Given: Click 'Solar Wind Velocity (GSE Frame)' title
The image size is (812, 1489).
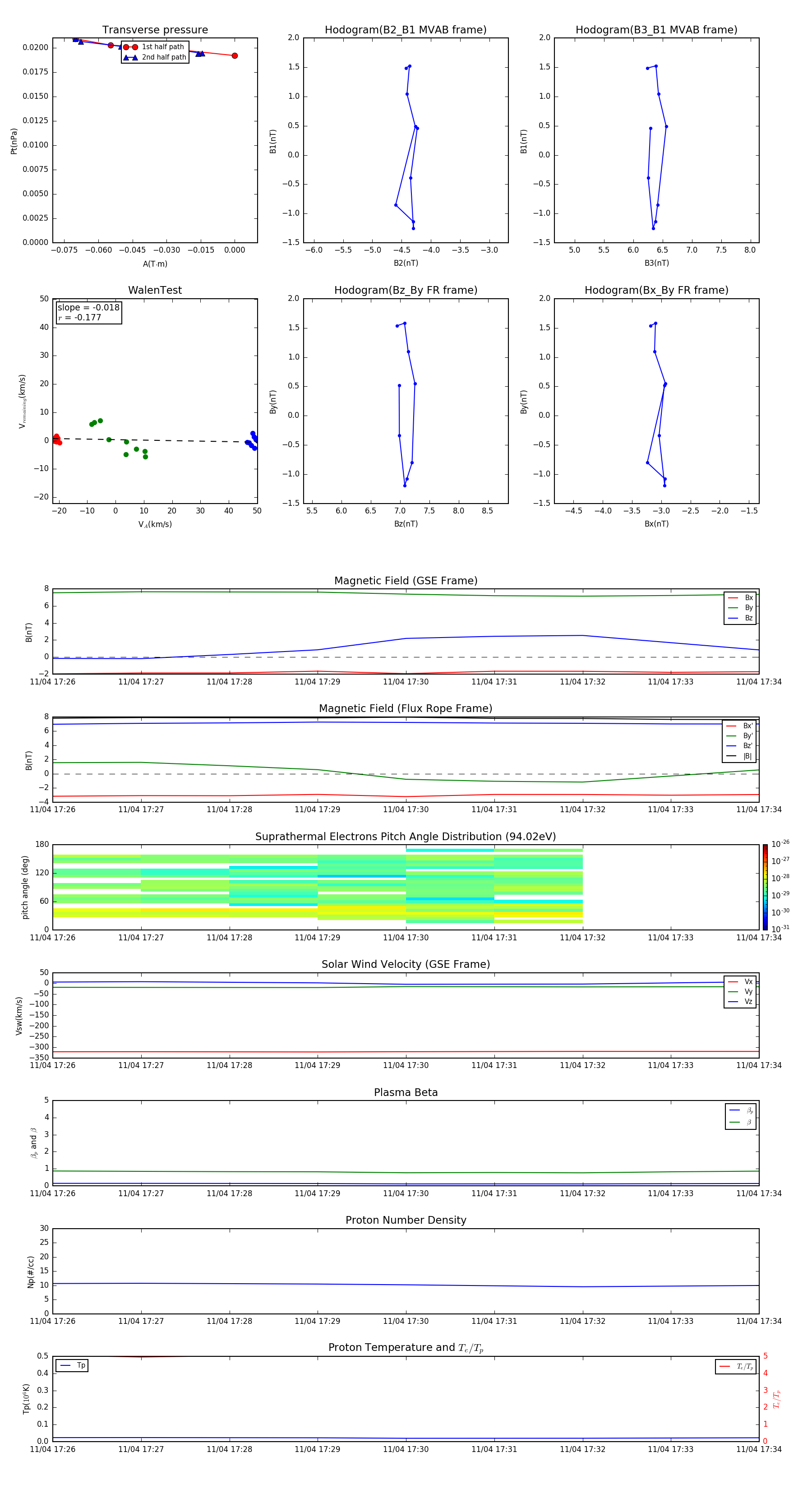Looking at the screenshot, I should 406,964.
